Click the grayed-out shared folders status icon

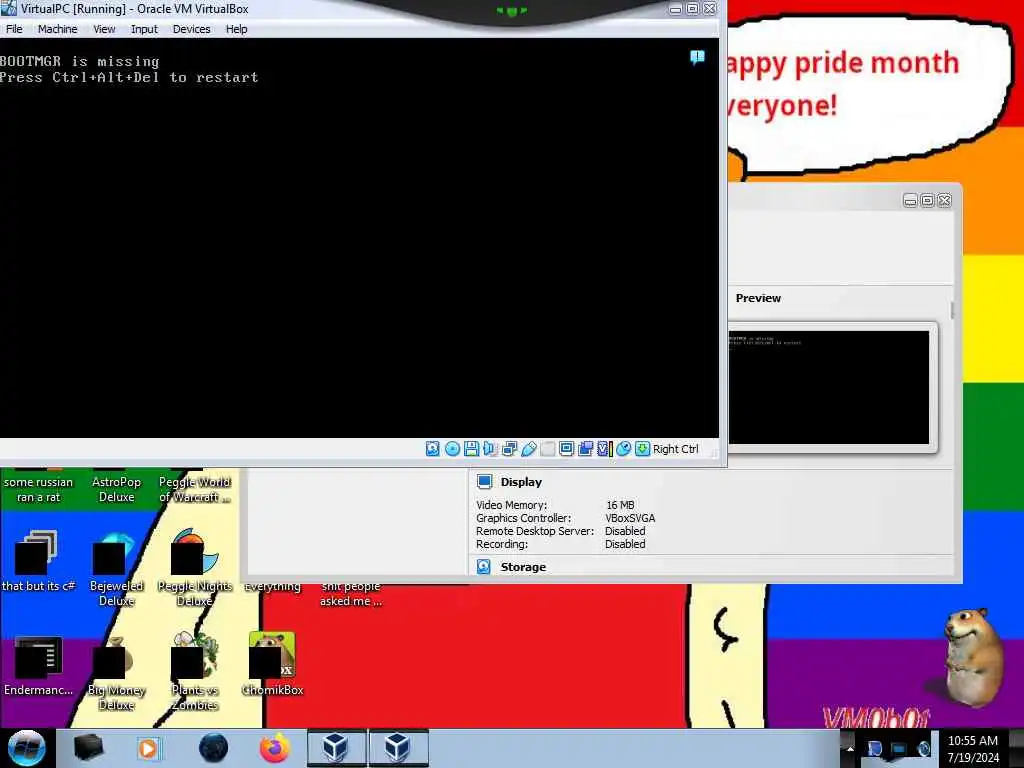point(547,449)
